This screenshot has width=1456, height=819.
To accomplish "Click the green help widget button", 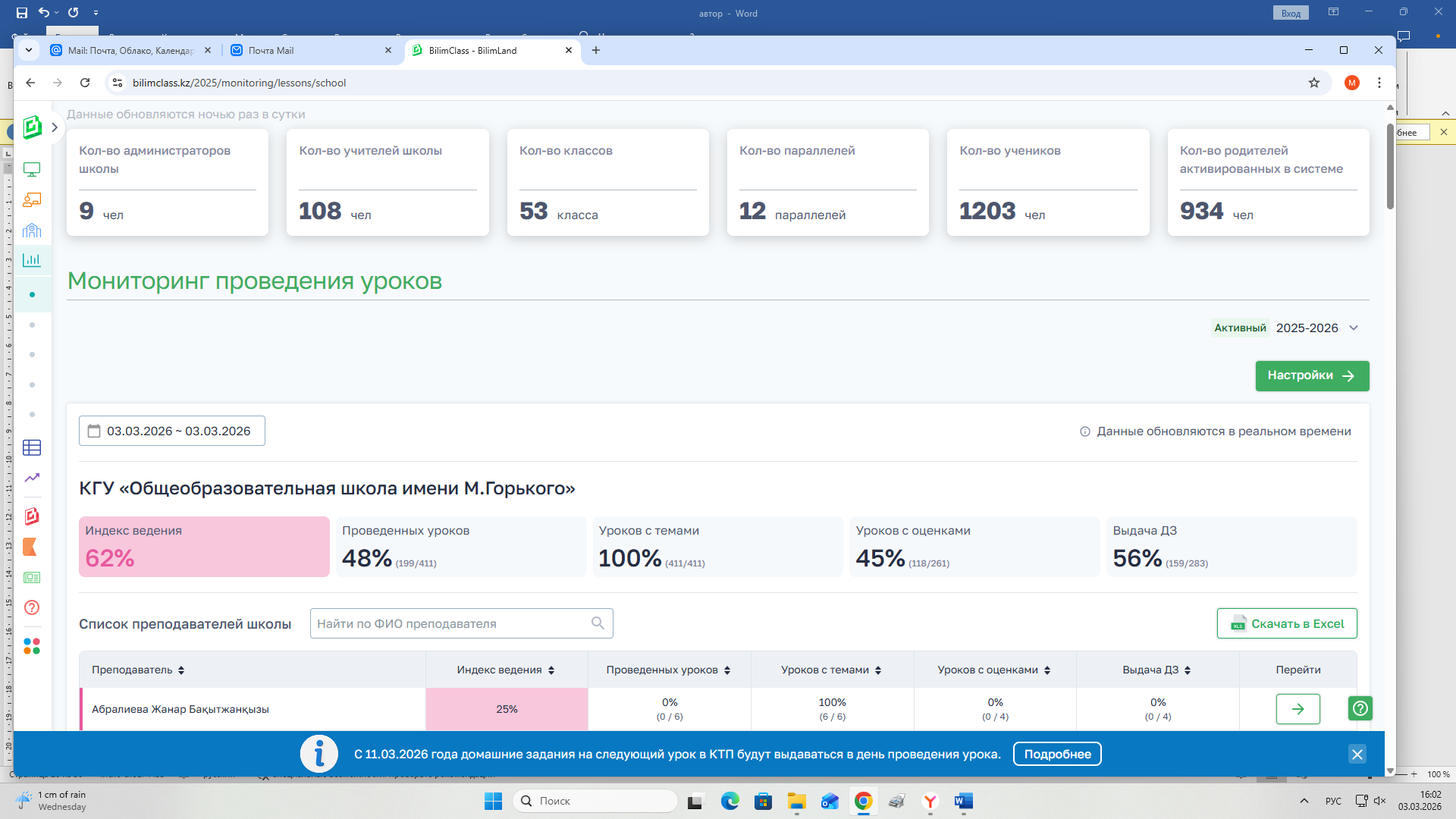I will coord(1360,708).
